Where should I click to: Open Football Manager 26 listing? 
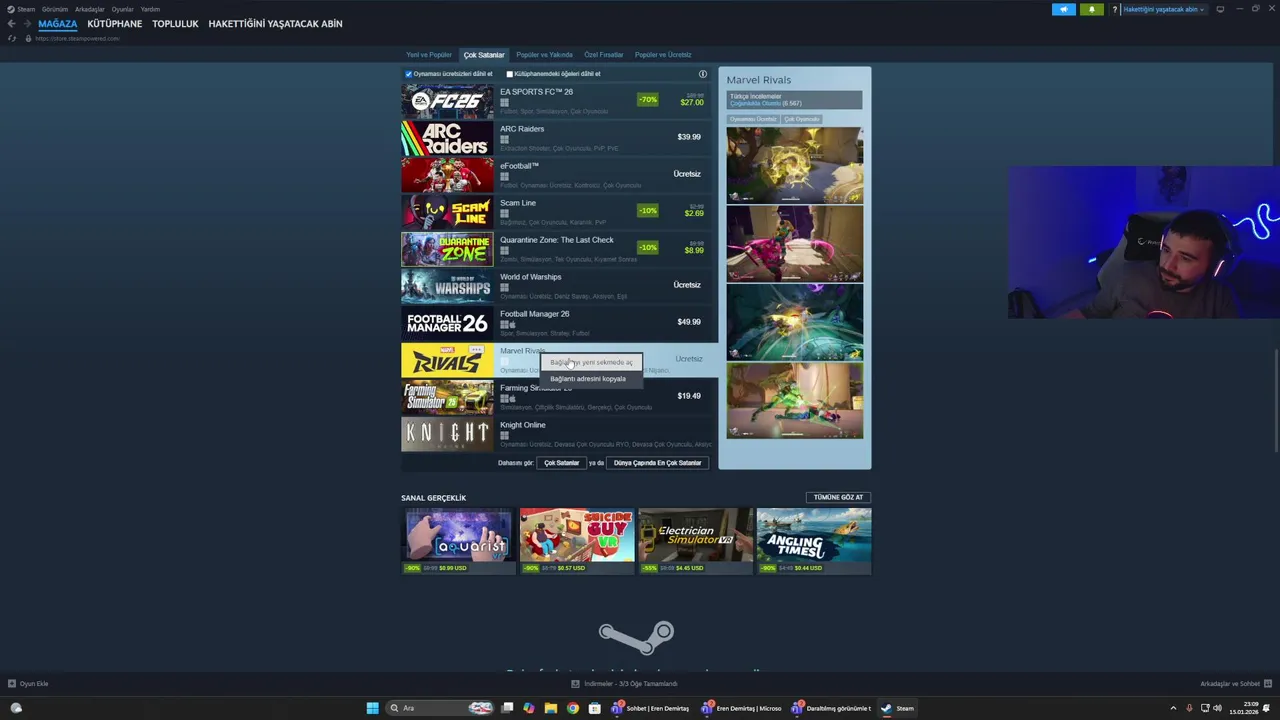tap(559, 323)
